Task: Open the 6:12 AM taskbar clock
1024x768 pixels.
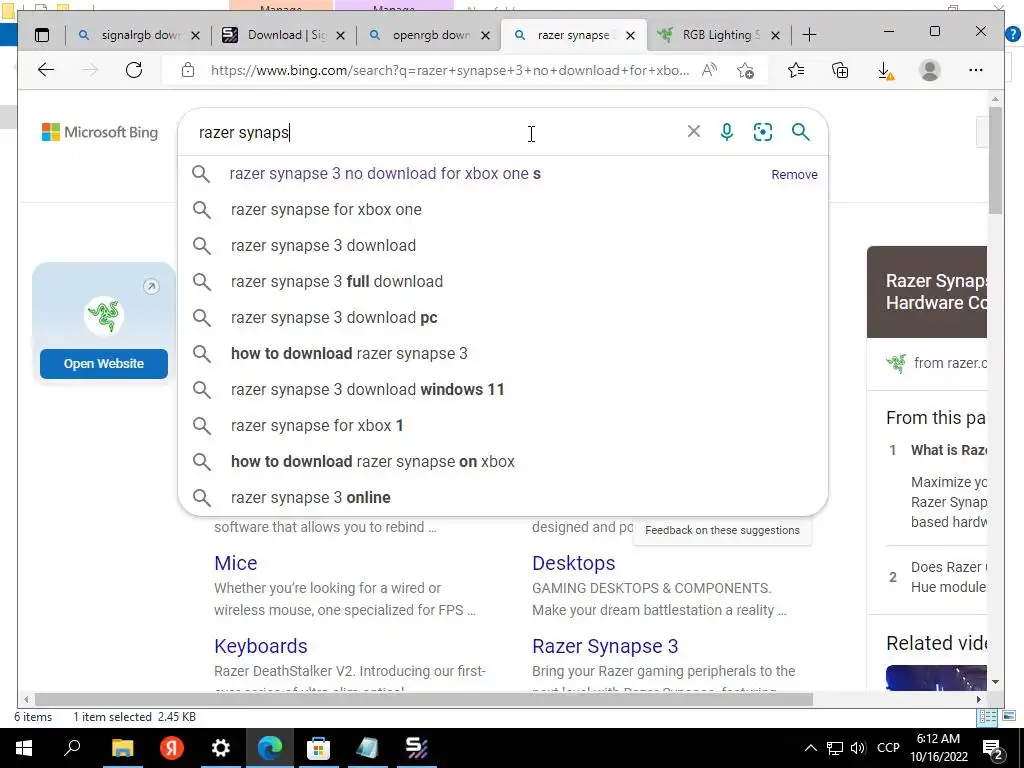Action: click(938, 748)
